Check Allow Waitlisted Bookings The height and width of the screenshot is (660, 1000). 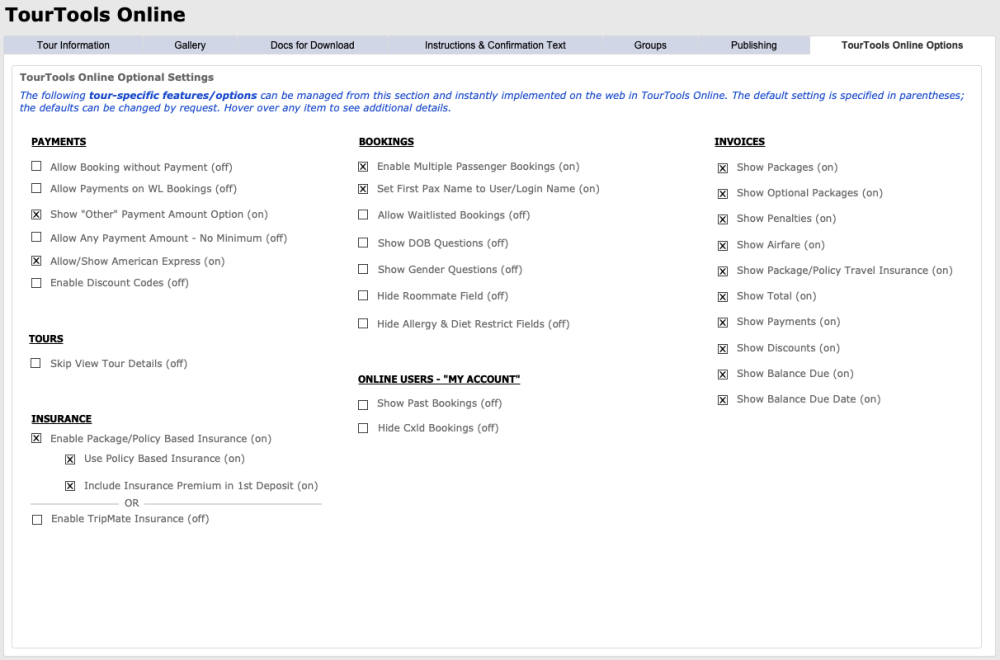pos(363,215)
